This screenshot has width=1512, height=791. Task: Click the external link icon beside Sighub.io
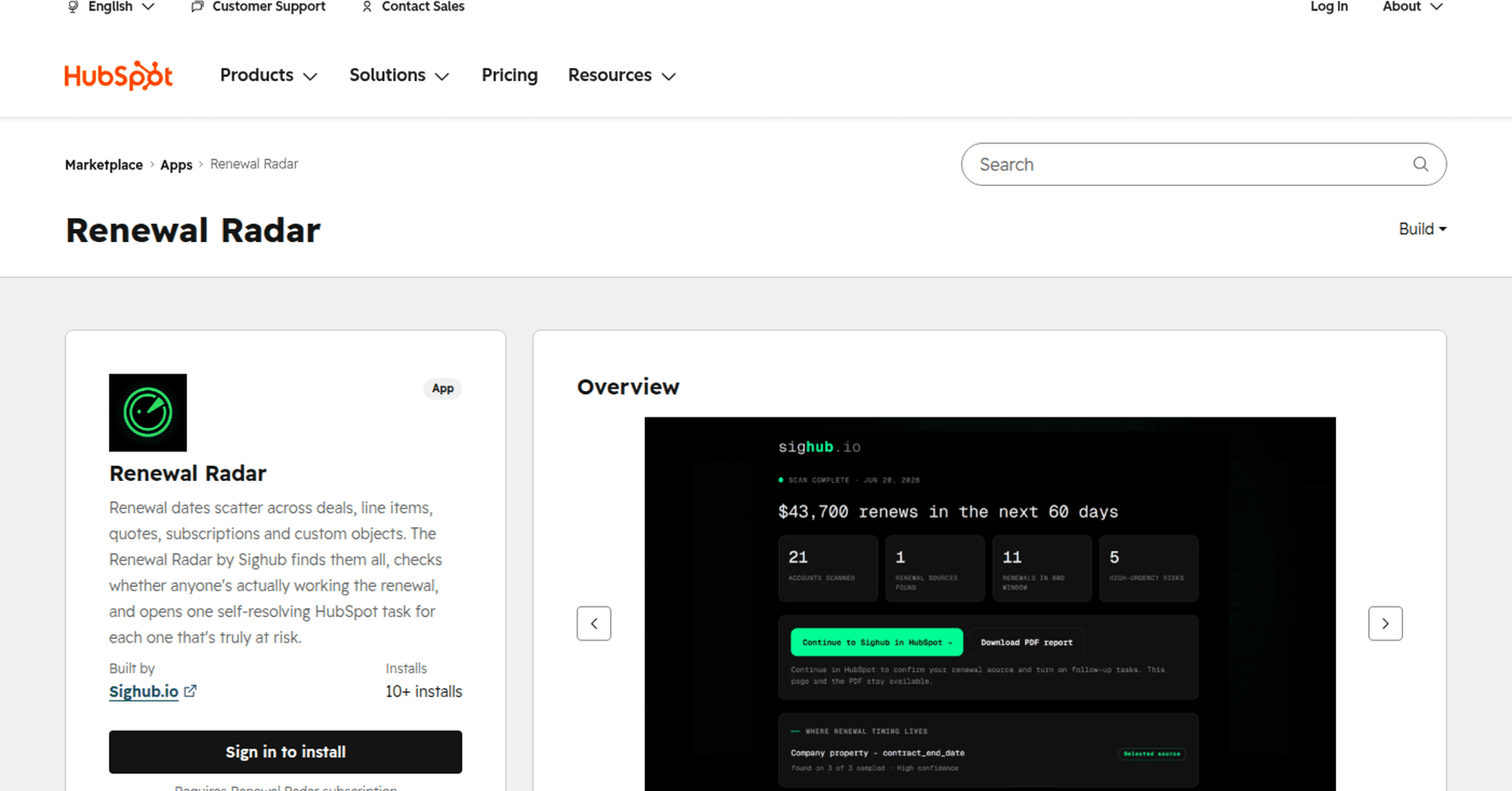click(x=191, y=690)
